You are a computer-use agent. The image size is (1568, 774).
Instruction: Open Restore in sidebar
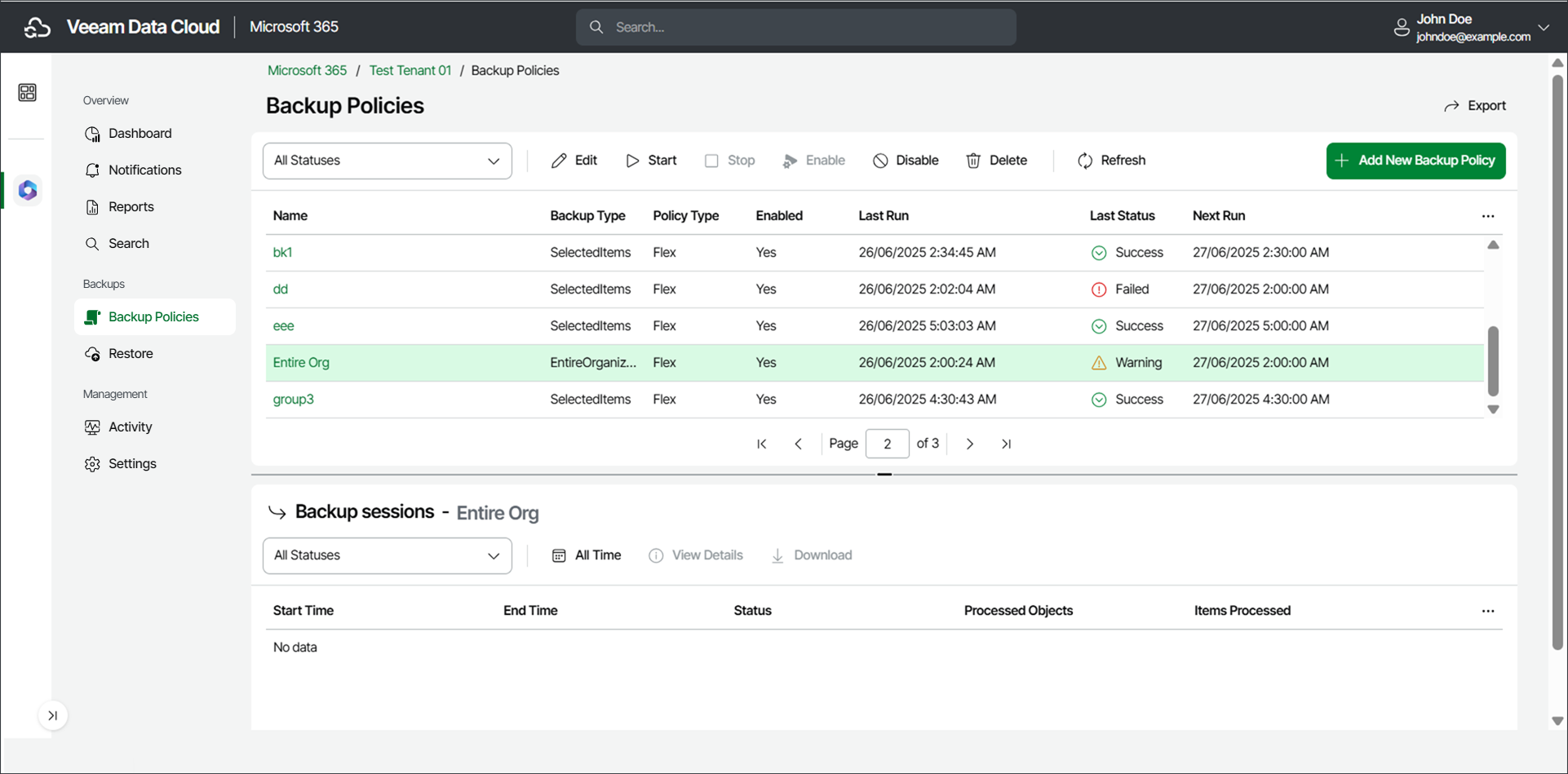(x=131, y=353)
